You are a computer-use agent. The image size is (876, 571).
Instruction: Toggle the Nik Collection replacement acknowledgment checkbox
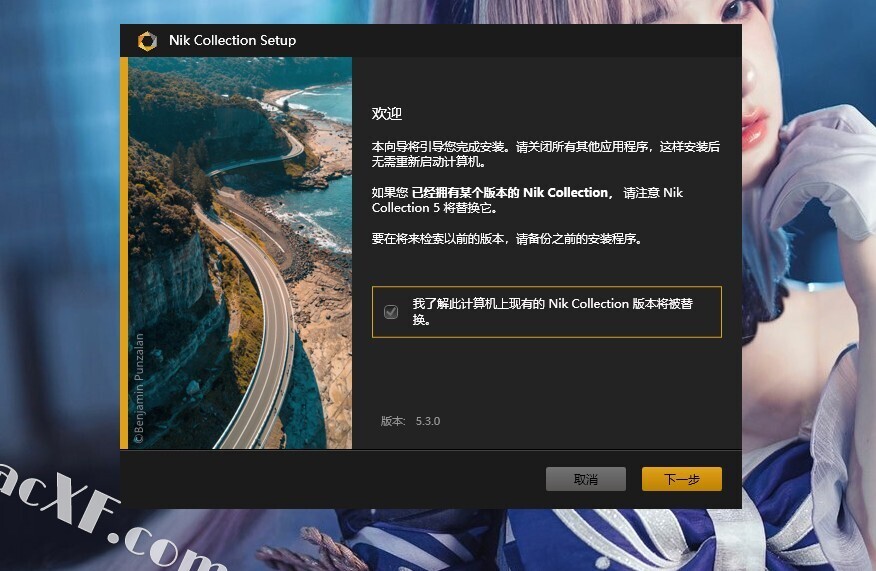pyautogui.click(x=391, y=312)
